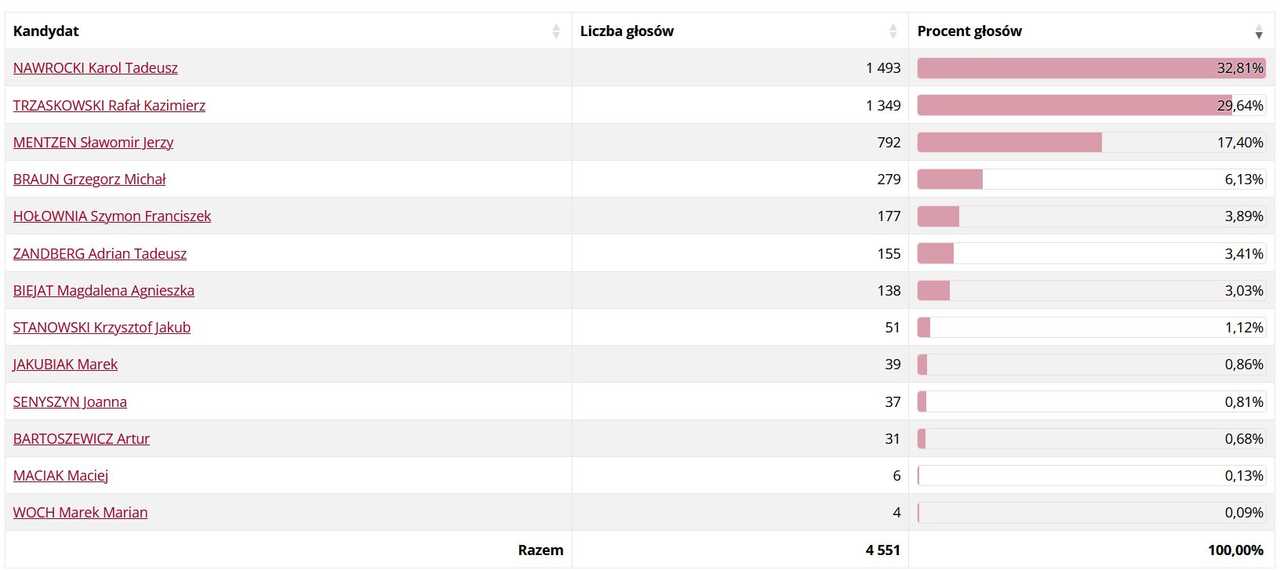Click the 32,81% progress bar for Nawrocki
The width and height of the screenshot is (1280, 570).
[x=1091, y=68]
